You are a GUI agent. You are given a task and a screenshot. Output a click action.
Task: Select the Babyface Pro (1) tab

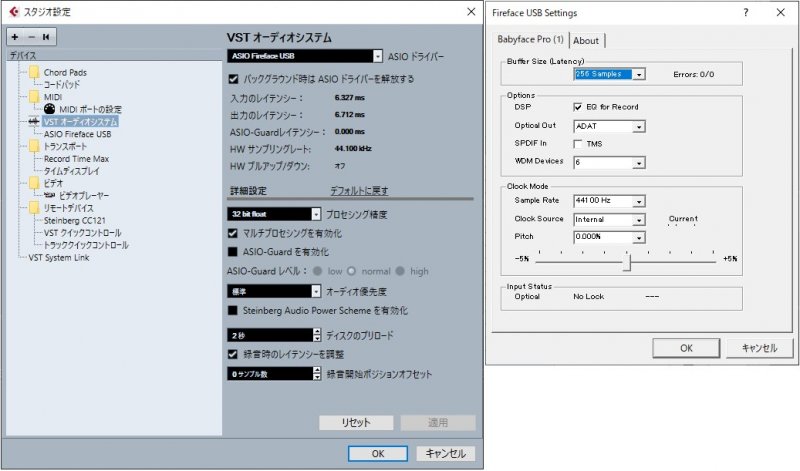click(531, 40)
